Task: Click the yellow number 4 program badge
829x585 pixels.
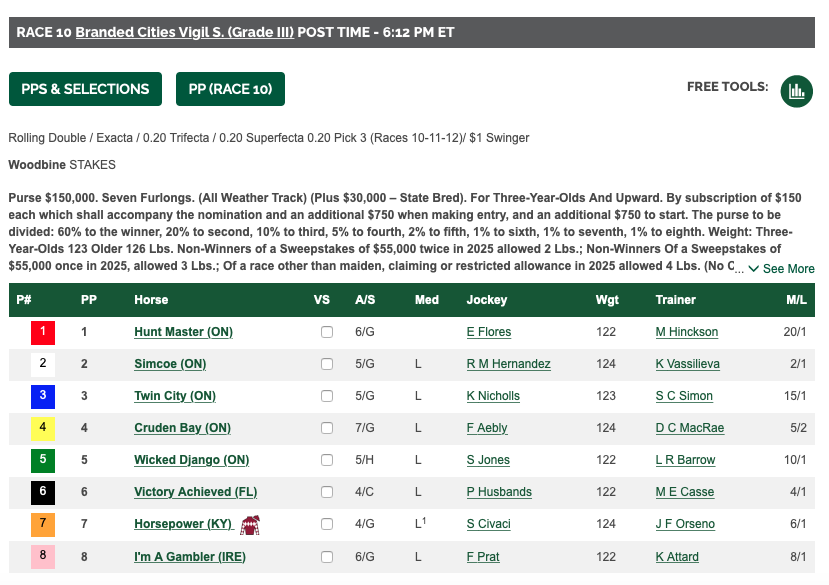Action: click(x=43, y=428)
